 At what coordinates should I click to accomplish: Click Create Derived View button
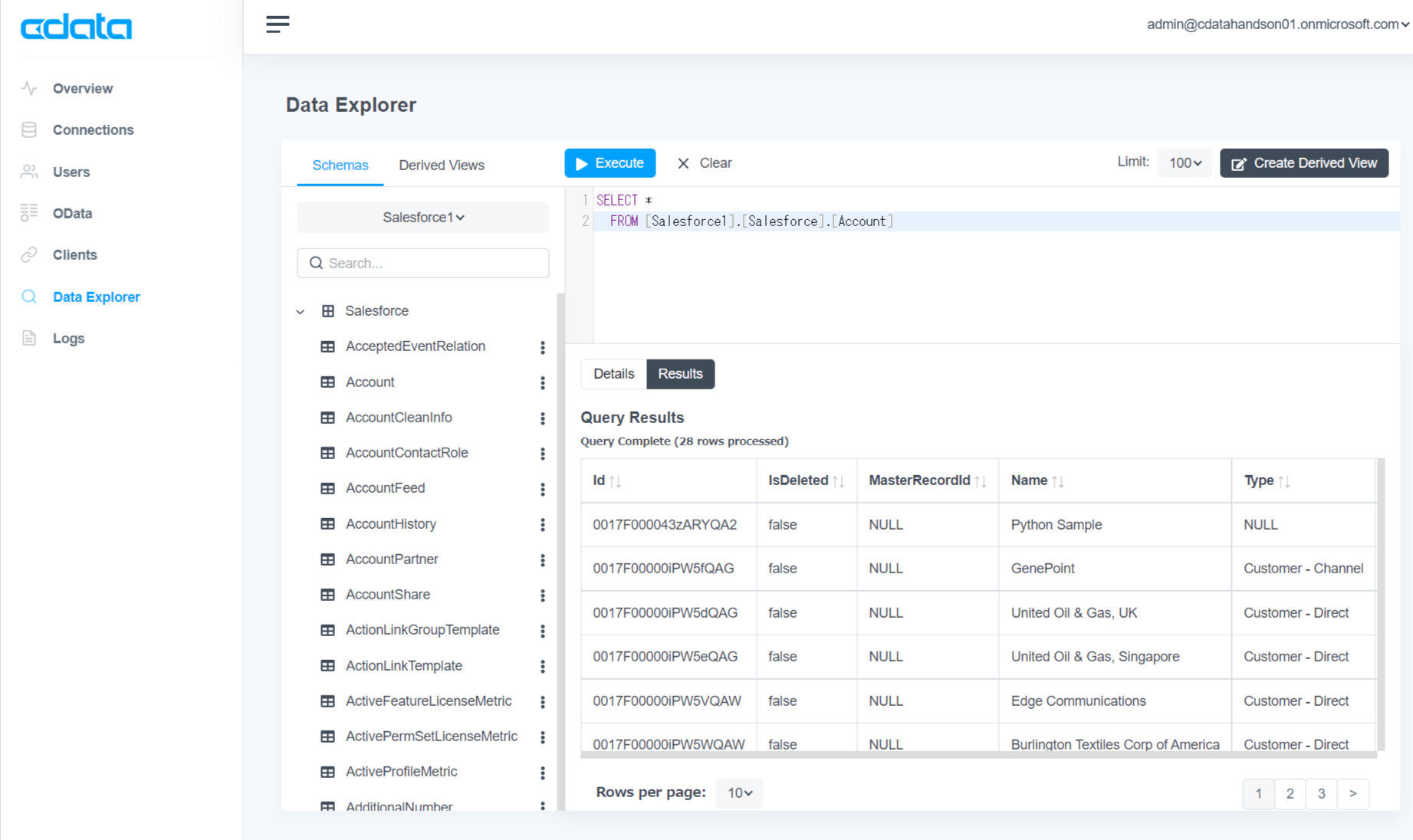(x=1303, y=163)
